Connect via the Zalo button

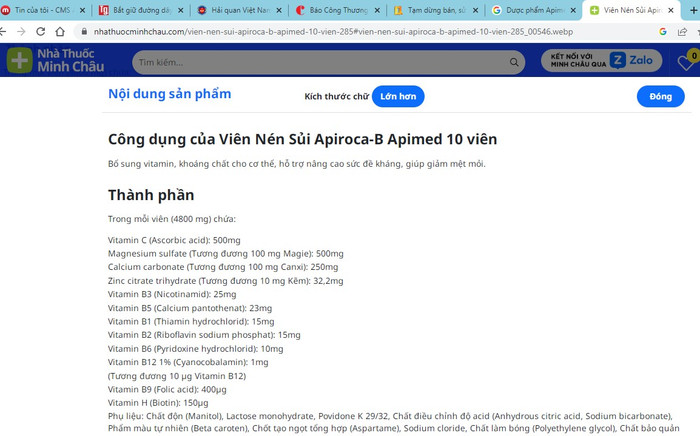[601, 61]
